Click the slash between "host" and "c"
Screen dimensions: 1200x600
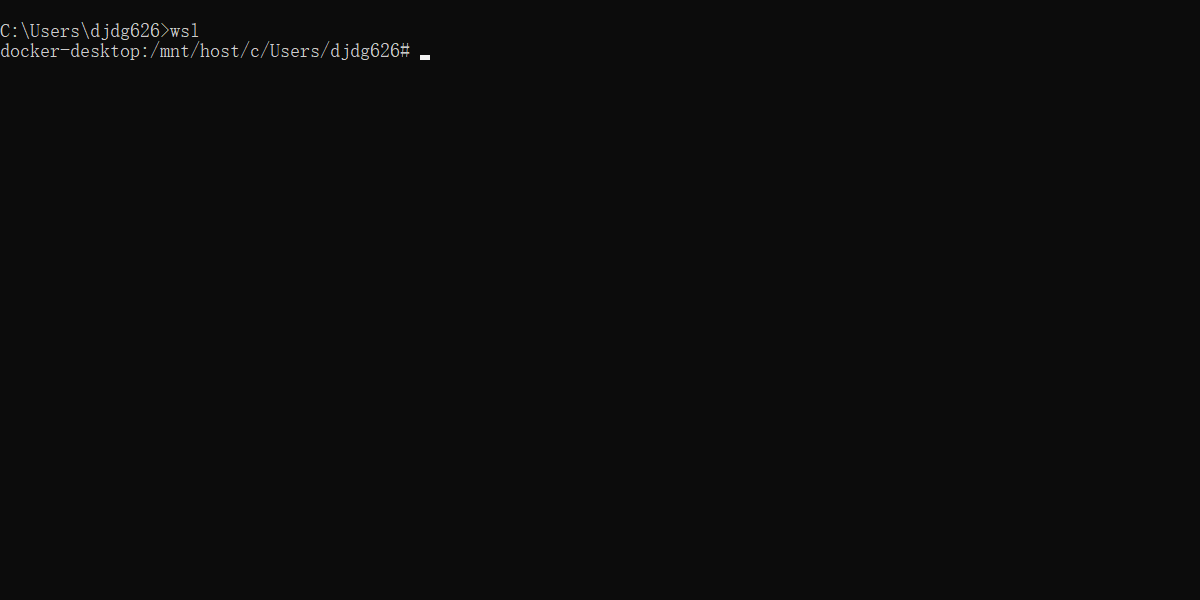coord(245,50)
